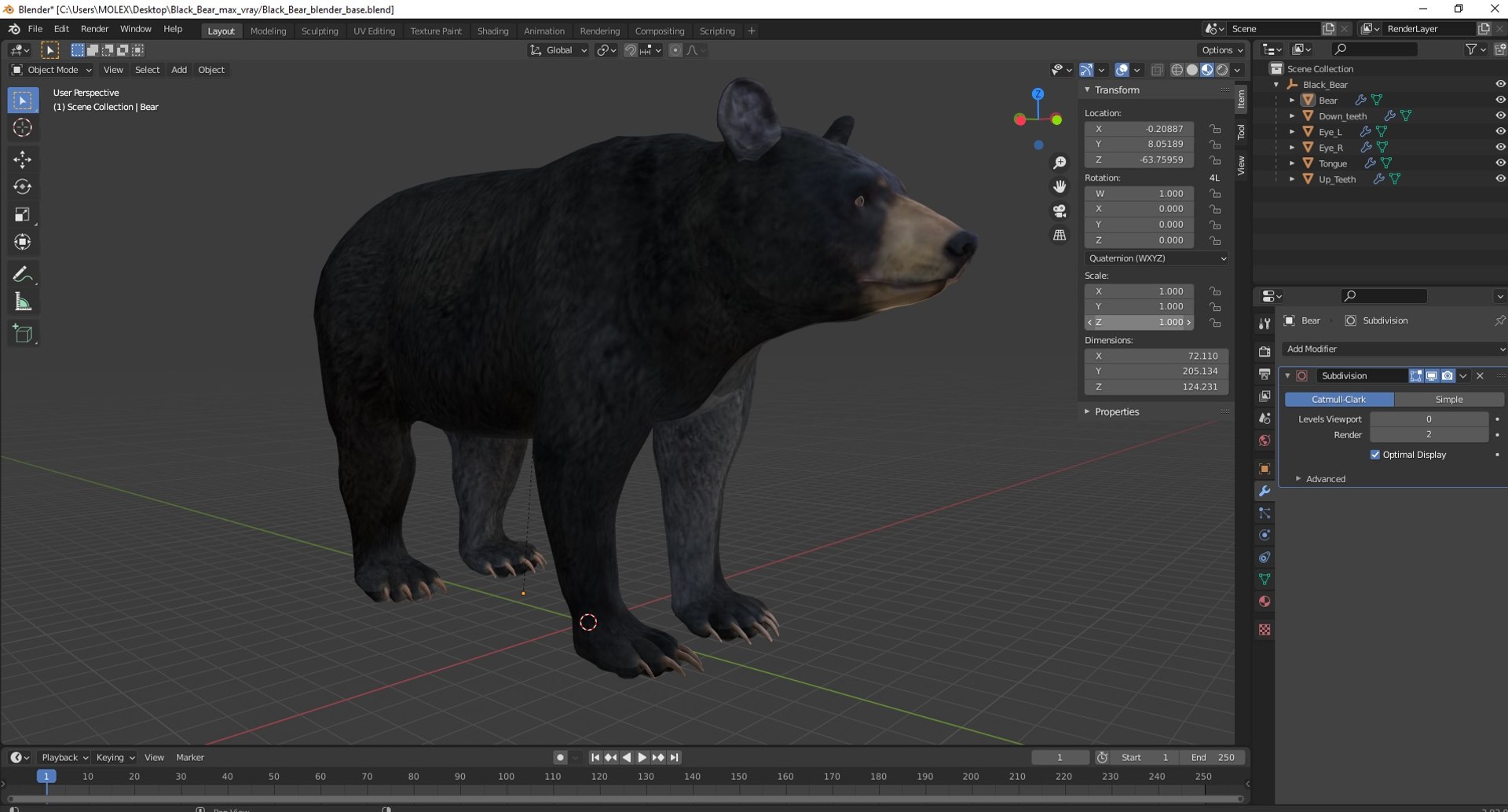This screenshot has height=812, width=1508.
Task: Play the animation forward
Action: pos(642,758)
